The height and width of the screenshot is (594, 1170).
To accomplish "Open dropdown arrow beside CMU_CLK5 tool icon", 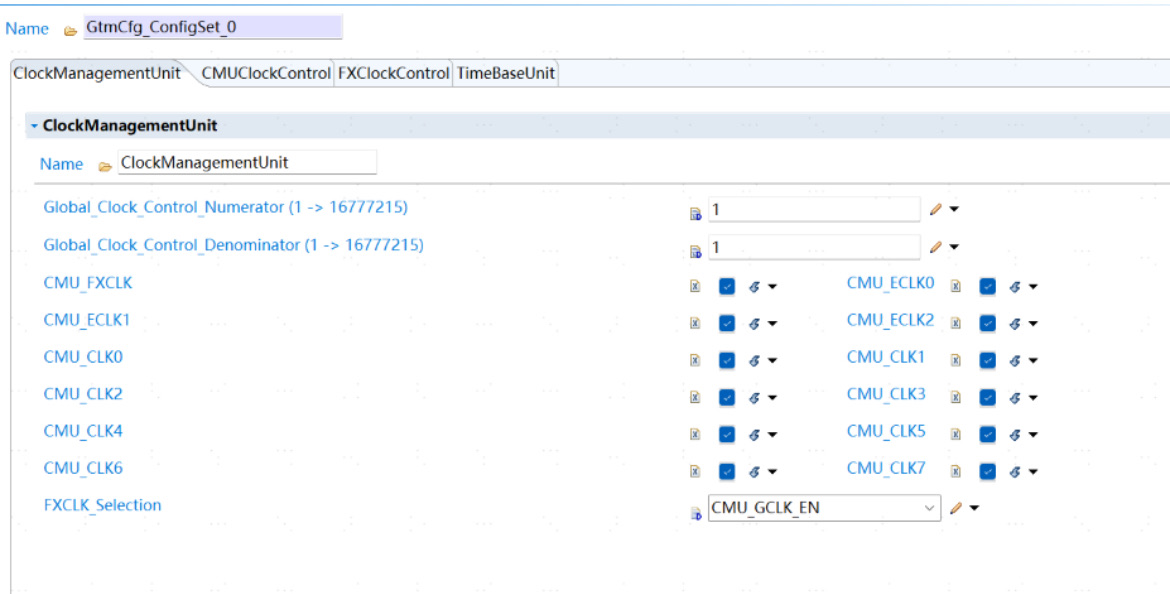I will [1033, 435].
